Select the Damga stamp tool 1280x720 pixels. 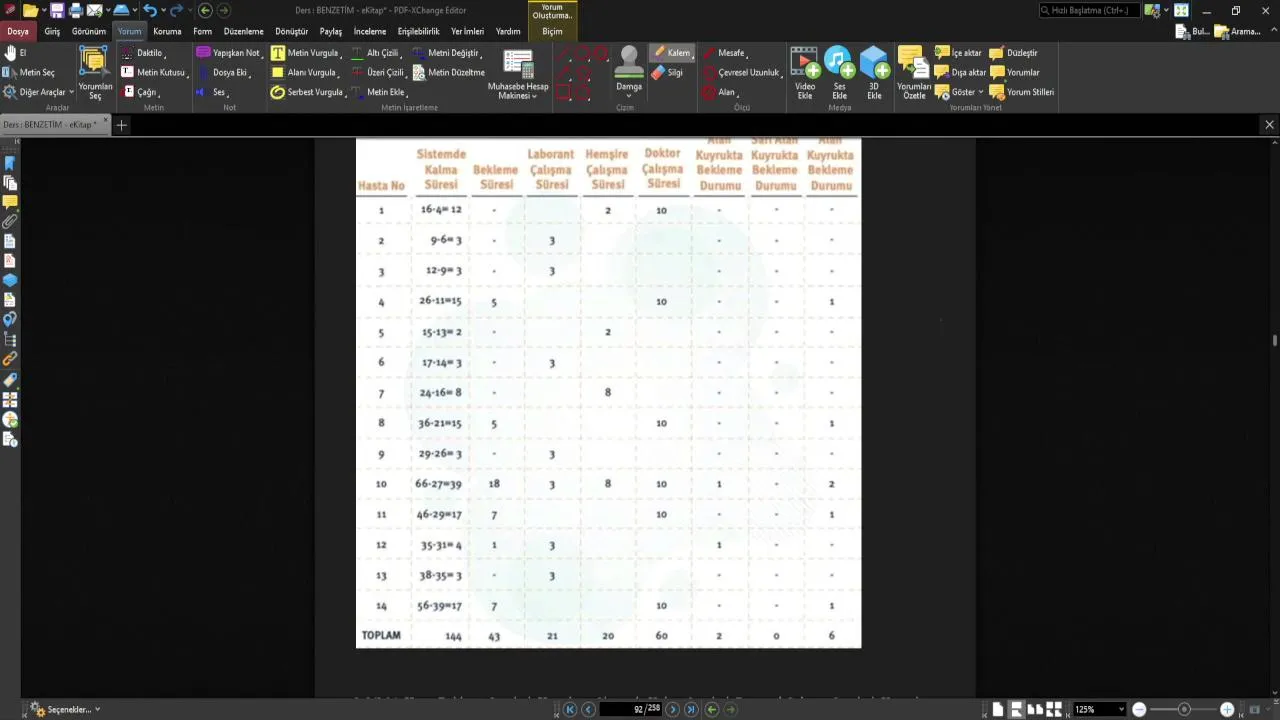pos(629,72)
